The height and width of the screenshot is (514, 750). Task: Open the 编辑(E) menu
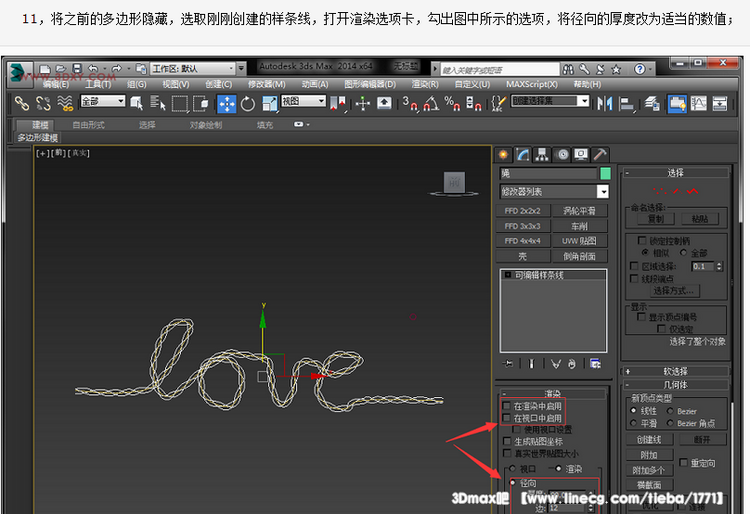(x=55, y=84)
